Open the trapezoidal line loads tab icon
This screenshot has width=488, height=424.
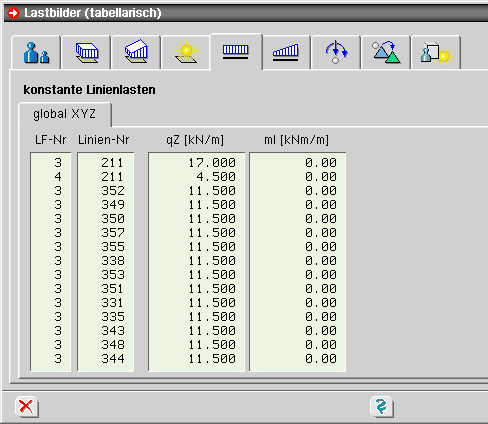(286, 53)
